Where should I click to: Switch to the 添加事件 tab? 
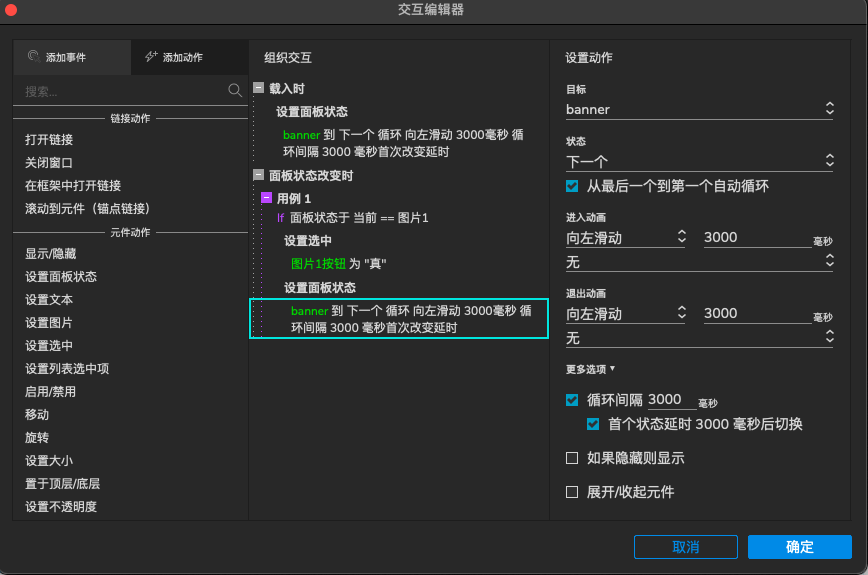tap(72, 57)
